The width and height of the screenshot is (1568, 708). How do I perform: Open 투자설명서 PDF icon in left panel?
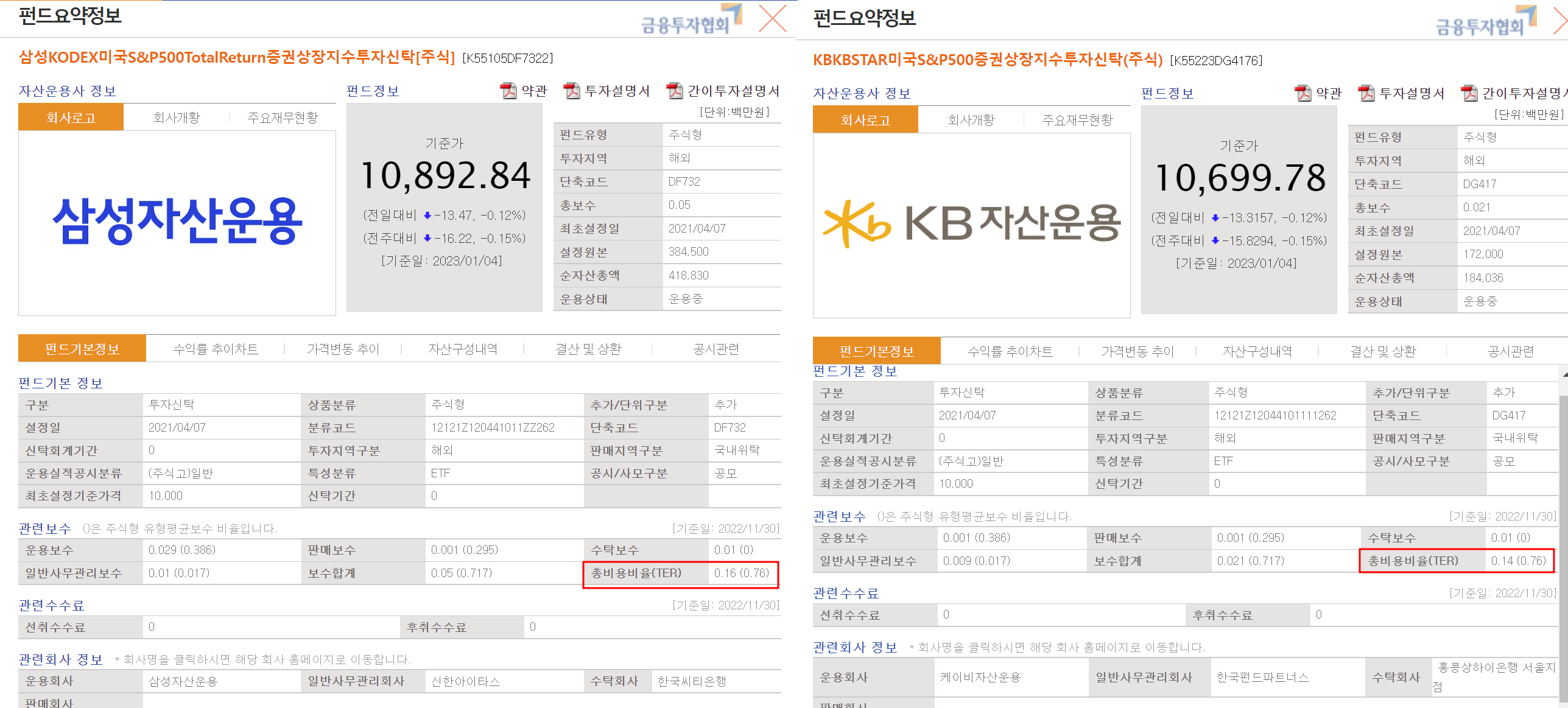pos(572,91)
